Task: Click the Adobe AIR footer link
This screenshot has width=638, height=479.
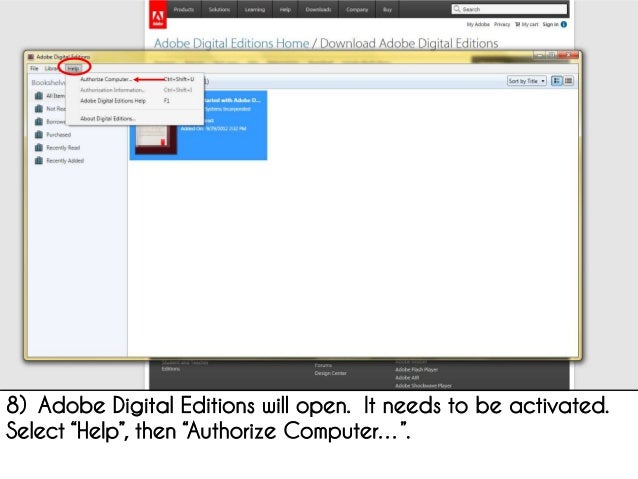Action: click(407, 378)
